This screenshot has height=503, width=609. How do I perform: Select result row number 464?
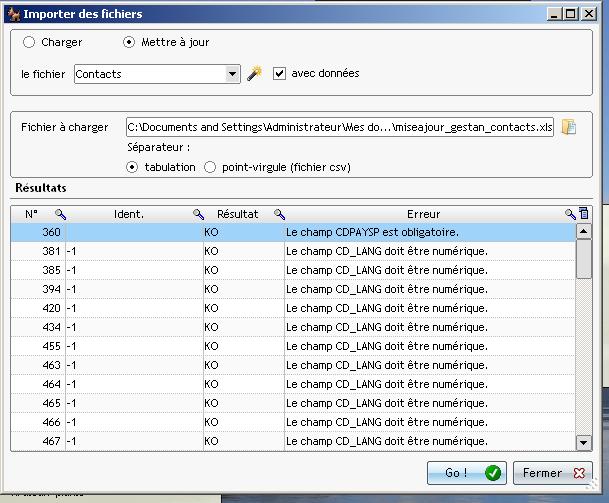[x=293, y=384]
